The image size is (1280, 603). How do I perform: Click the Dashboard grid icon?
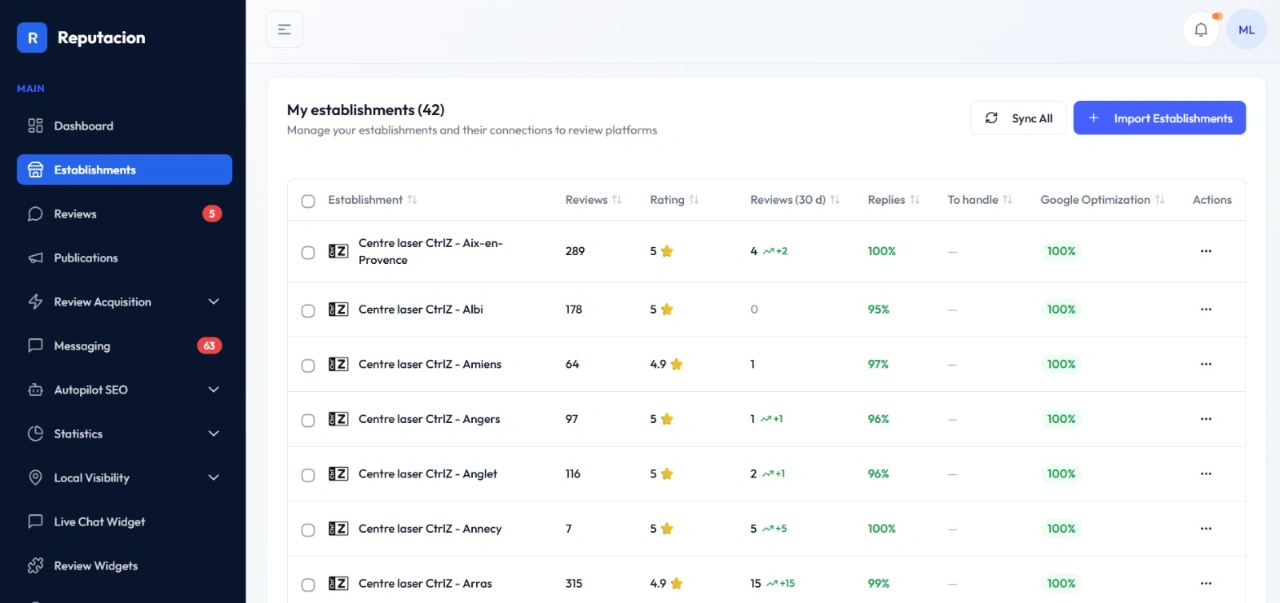click(x=35, y=126)
